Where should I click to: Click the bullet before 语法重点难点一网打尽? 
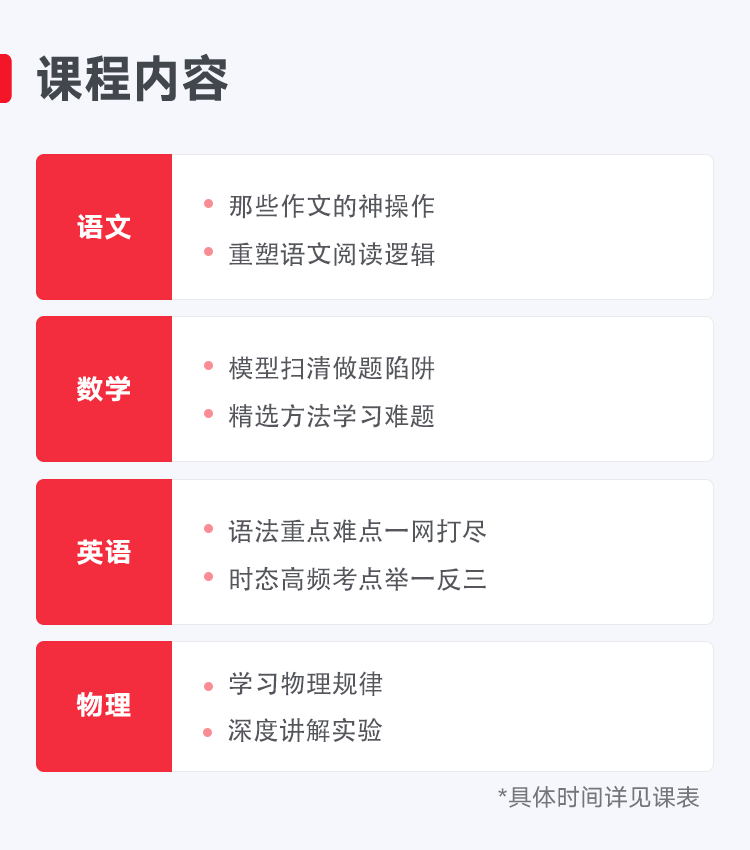[x=208, y=529]
